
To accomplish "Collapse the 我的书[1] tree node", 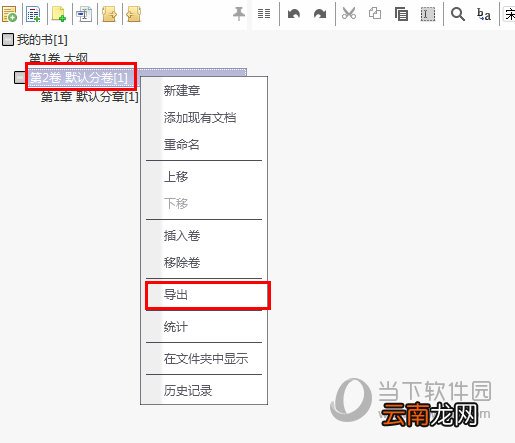I will pos(8,39).
